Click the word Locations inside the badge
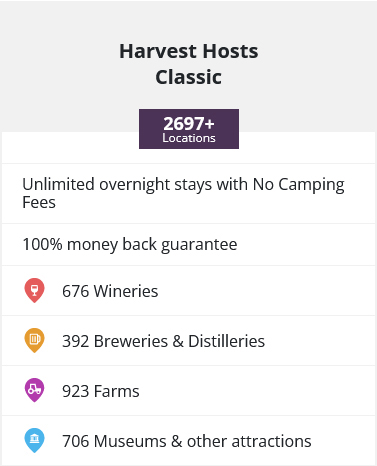The image size is (377, 466). [x=189, y=138]
